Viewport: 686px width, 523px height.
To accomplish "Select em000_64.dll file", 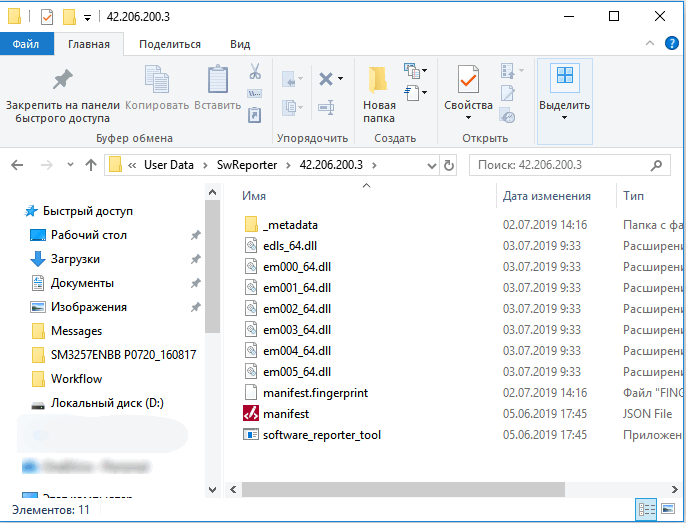I will click(x=297, y=267).
